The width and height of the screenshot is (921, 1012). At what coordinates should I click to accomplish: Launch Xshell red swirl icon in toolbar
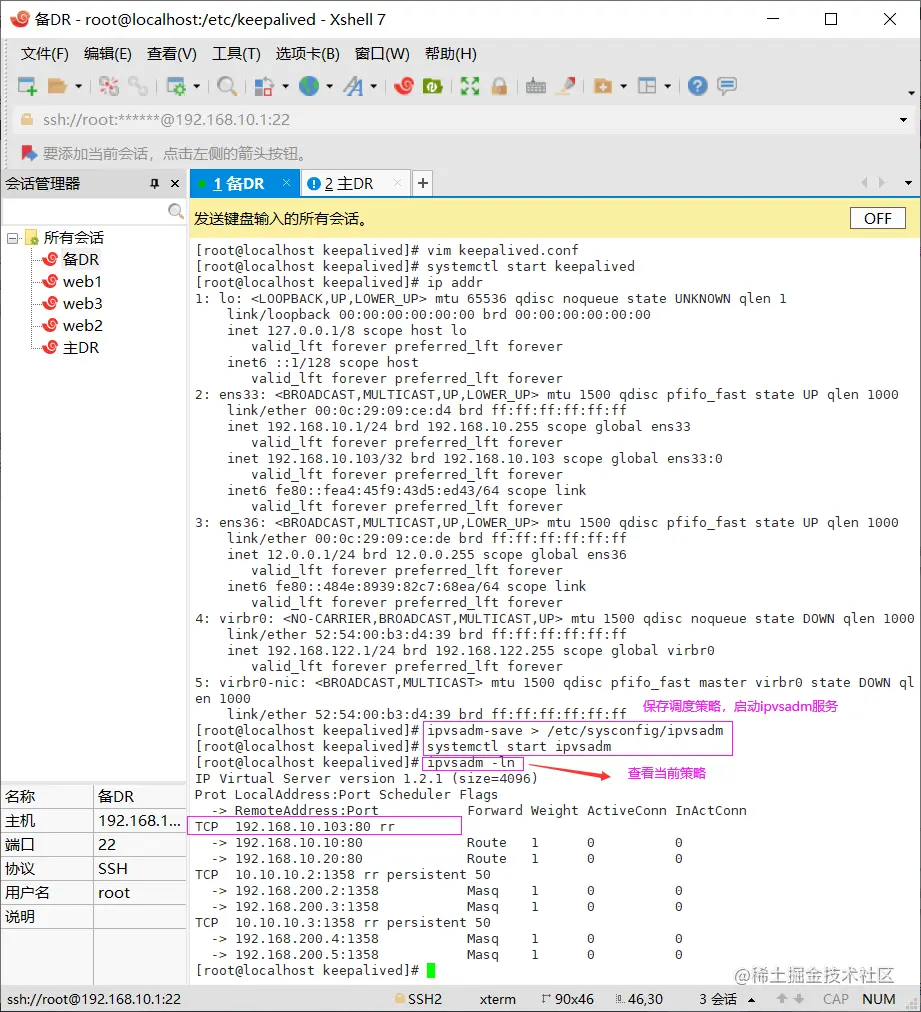click(x=404, y=86)
